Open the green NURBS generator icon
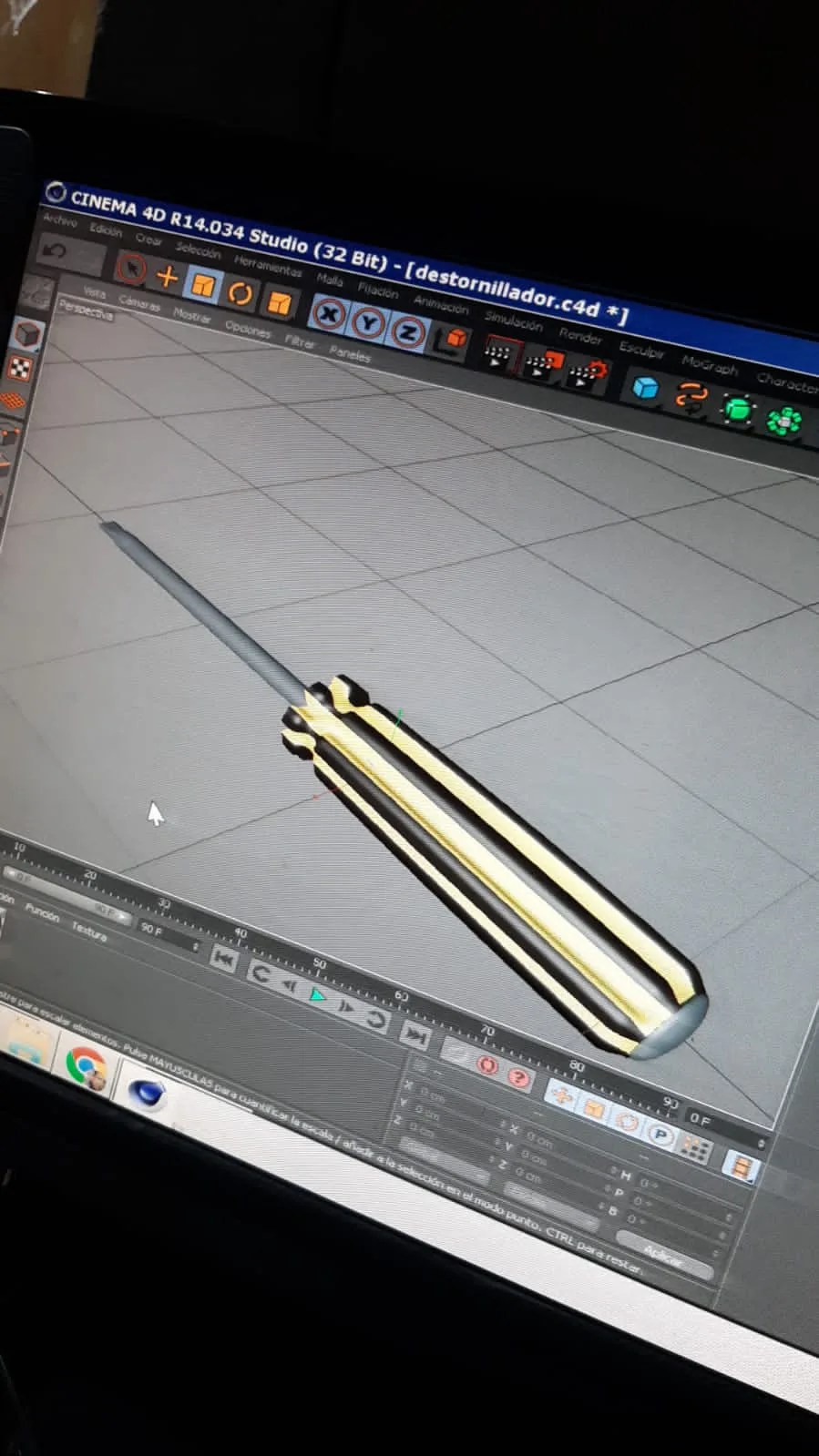The height and width of the screenshot is (1456, 819). coord(739,408)
